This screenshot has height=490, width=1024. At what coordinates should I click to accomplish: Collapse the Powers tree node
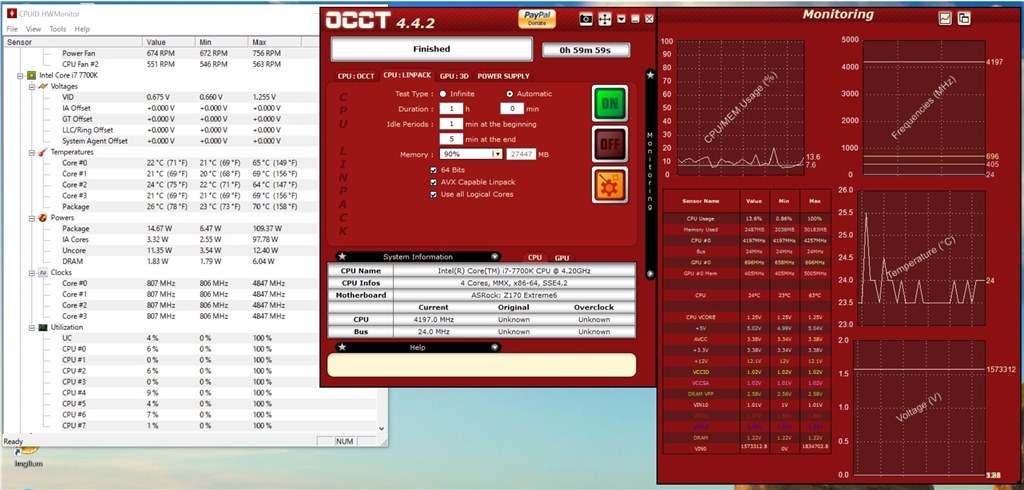coord(31,218)
